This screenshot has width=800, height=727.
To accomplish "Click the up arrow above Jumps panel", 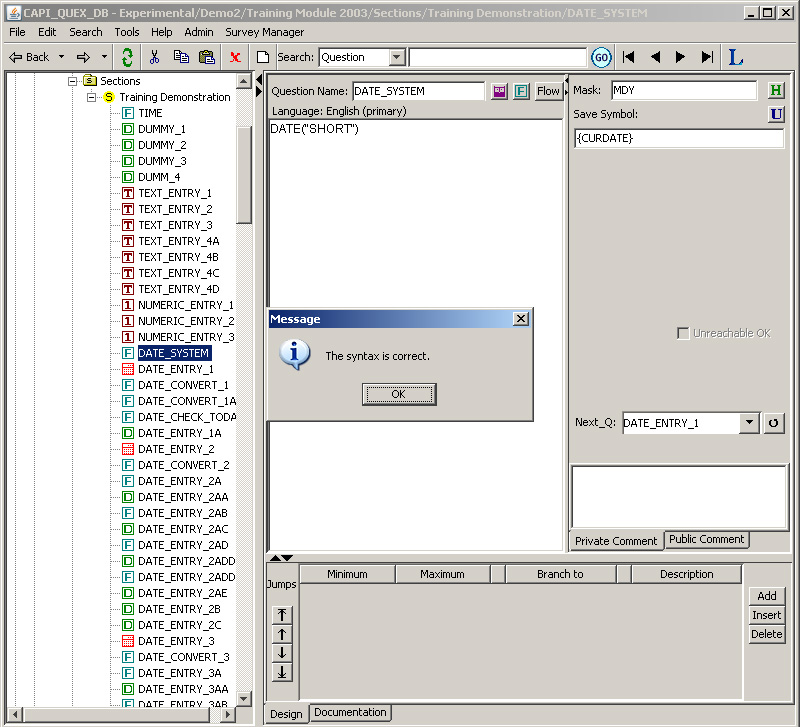I will click(x=275, y=558).
